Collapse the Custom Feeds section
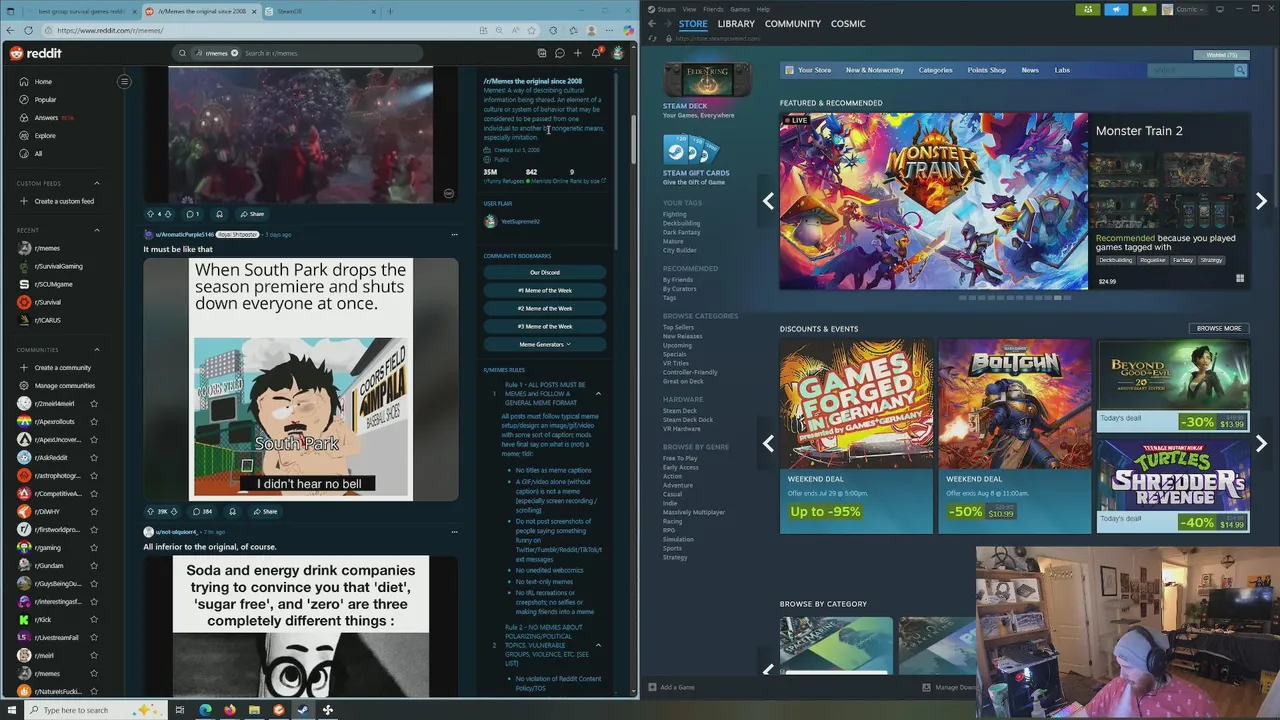Viewport: 1280px width, 720px height. coord(97,183)
